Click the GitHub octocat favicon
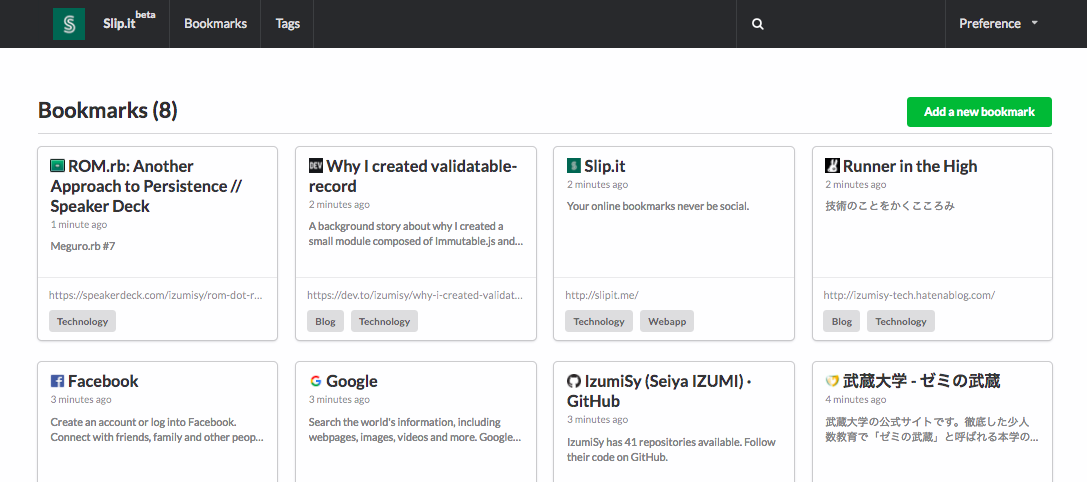The height and width of the screenshot is (482, 1087). pyautogui.click(x=573, y=381)
